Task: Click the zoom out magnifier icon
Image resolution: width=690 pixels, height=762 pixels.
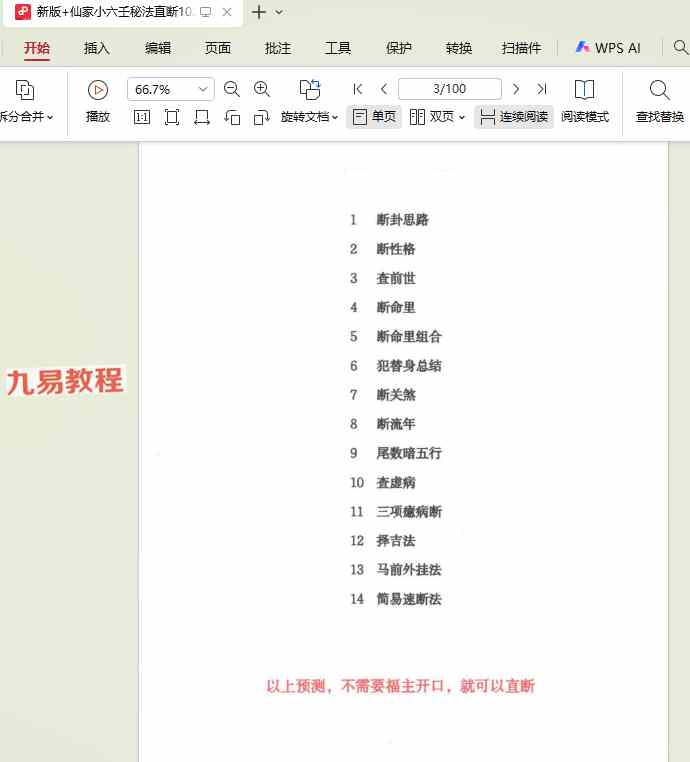Action: (232, 89)
